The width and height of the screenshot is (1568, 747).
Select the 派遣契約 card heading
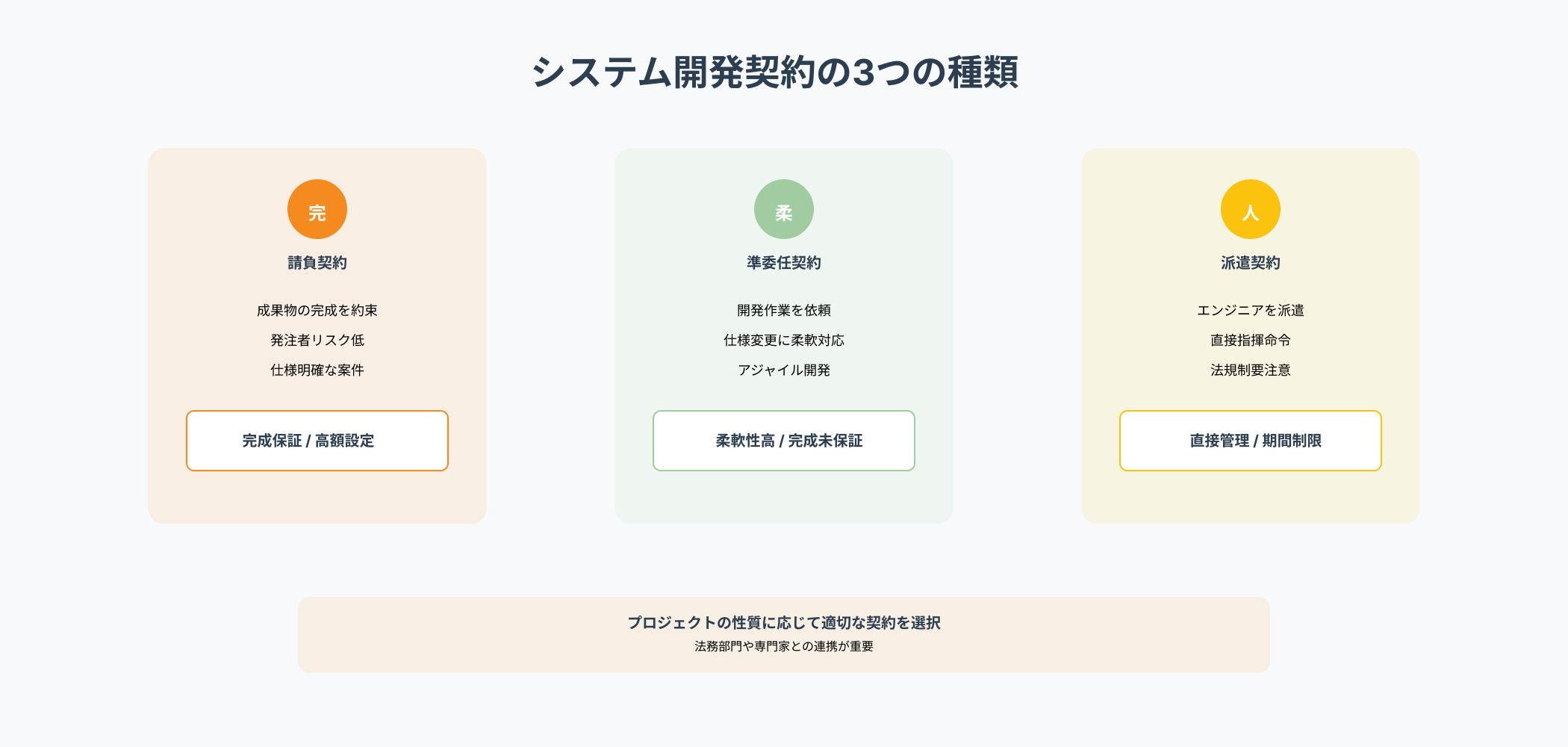pos(1251,263)
